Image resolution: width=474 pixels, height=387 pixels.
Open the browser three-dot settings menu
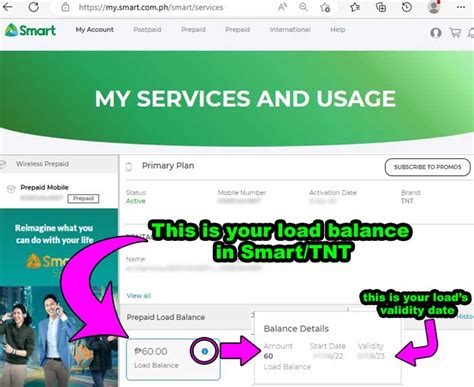[x=461, y=7]
